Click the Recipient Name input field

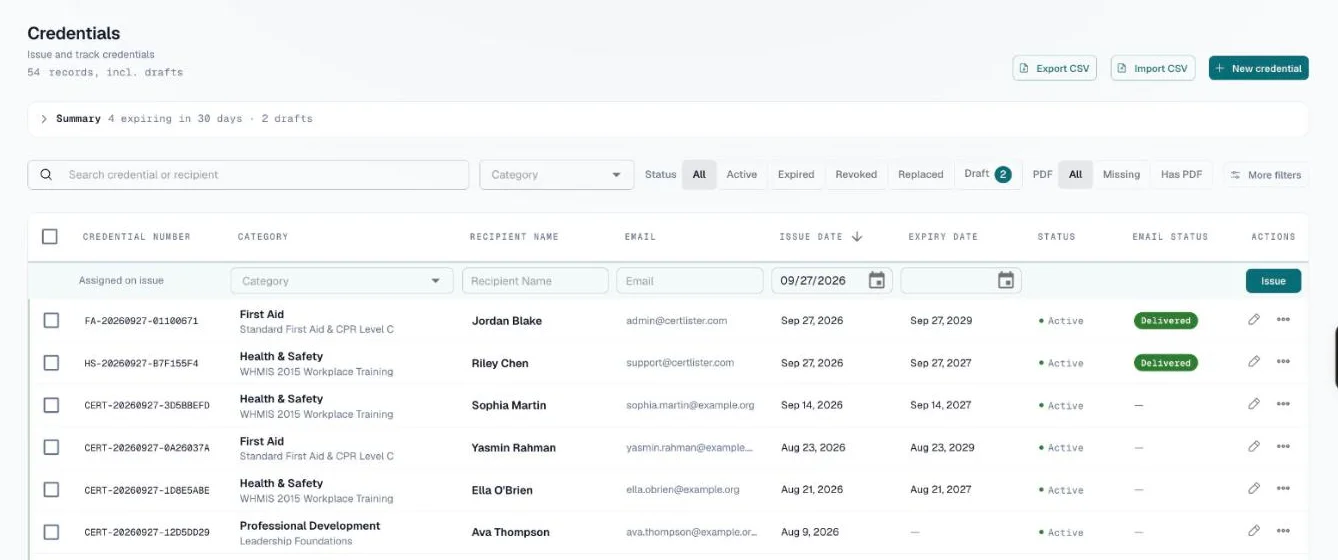[535, 281]
